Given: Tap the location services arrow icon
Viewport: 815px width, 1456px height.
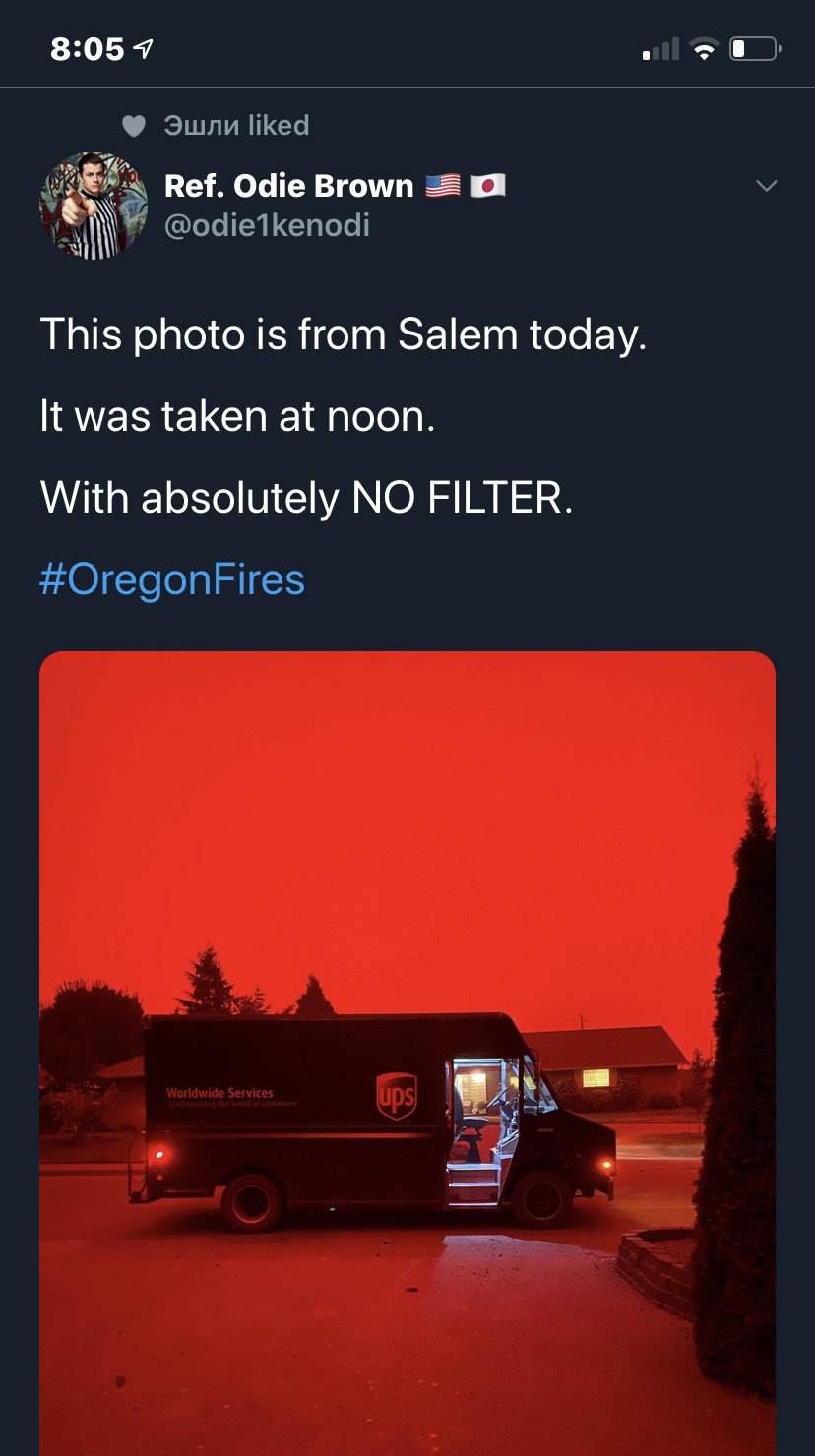Looking at the screenshot, I should [x=144, y=48].
